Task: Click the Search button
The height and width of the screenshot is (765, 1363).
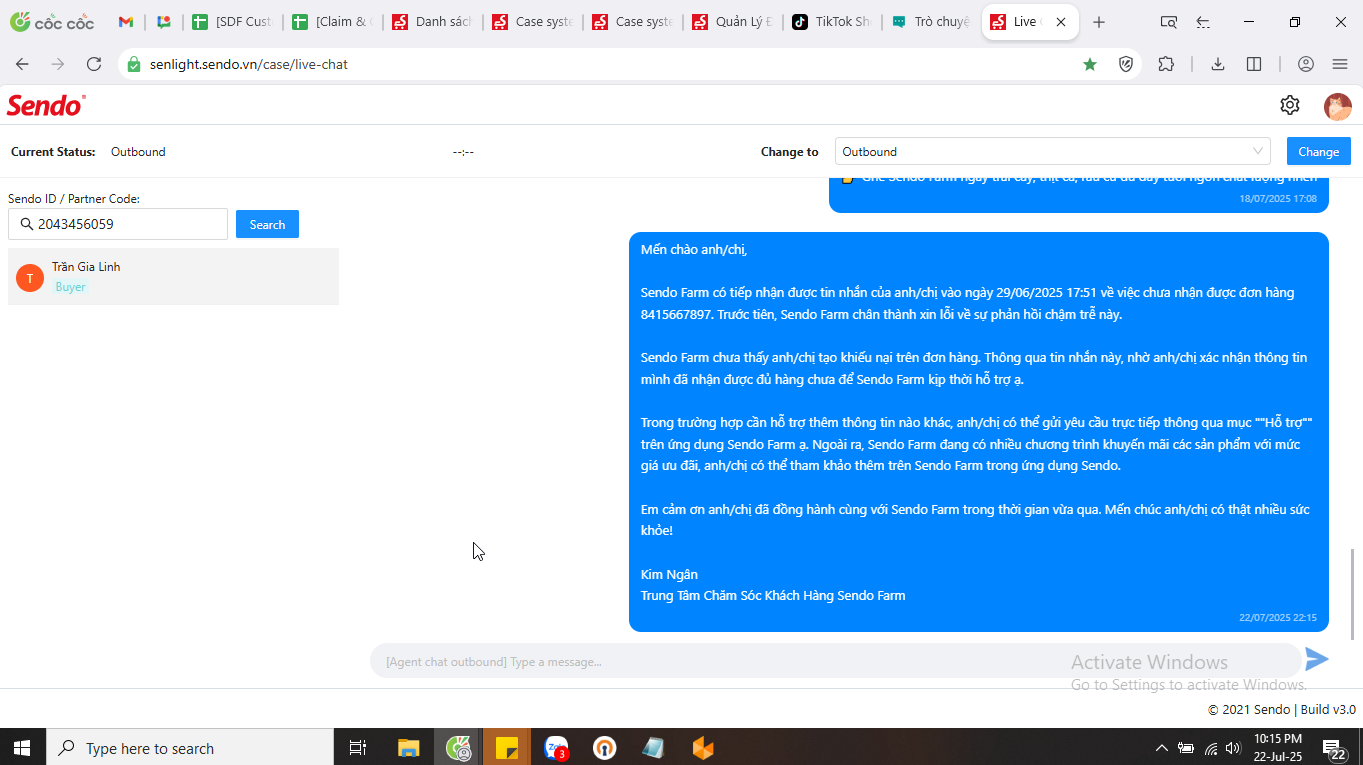Action: 267,224
